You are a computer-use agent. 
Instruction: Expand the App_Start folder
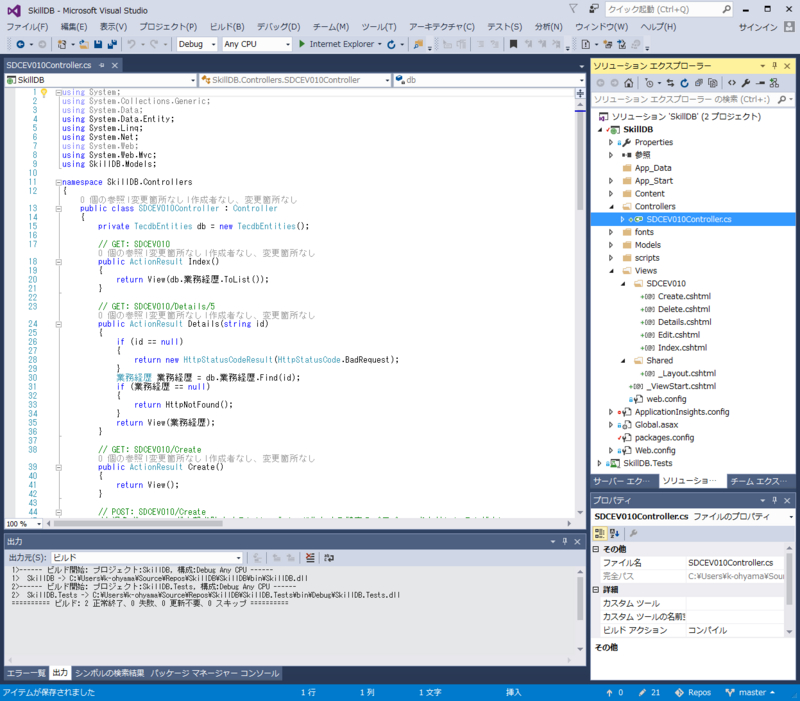tap(611, 181)
